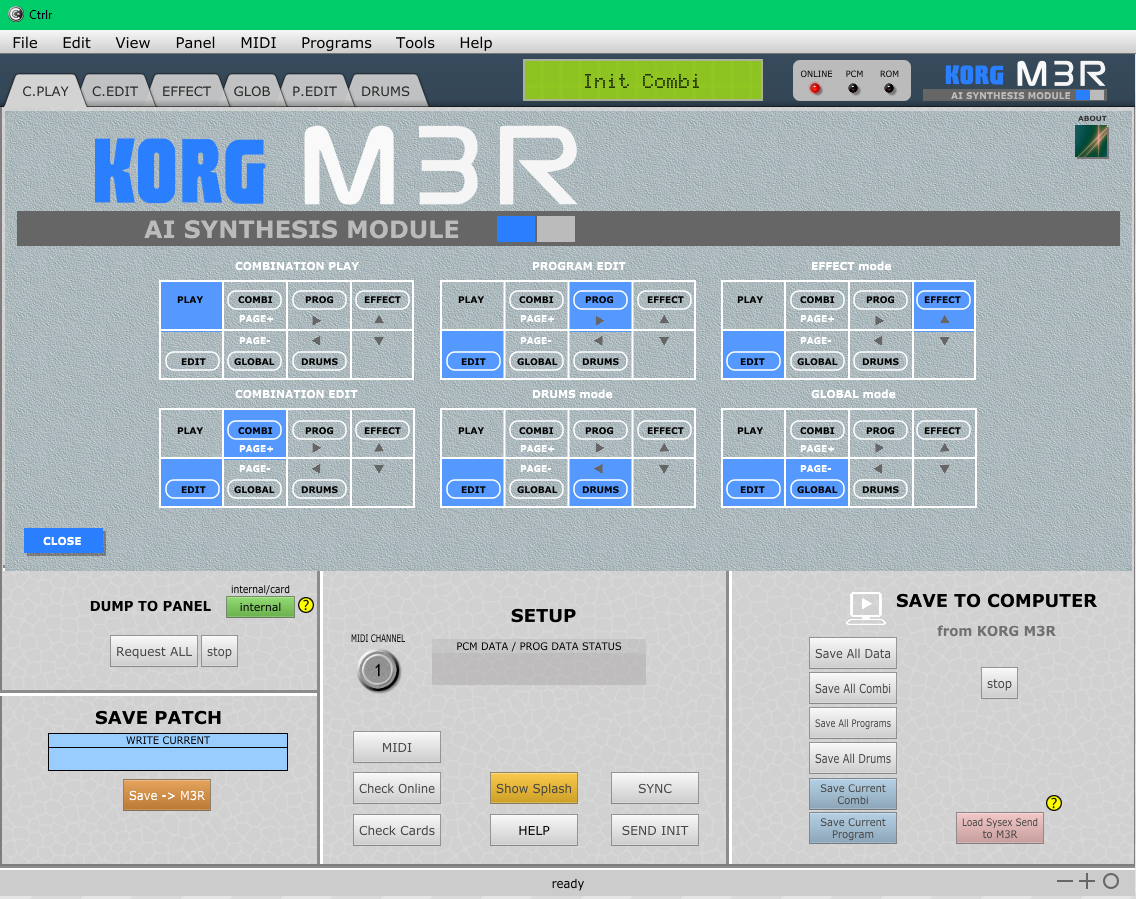The width and height of the screenshot is (1136, 899).
Task: Toggle the internal/card selector button
Action: pos(260,607)
